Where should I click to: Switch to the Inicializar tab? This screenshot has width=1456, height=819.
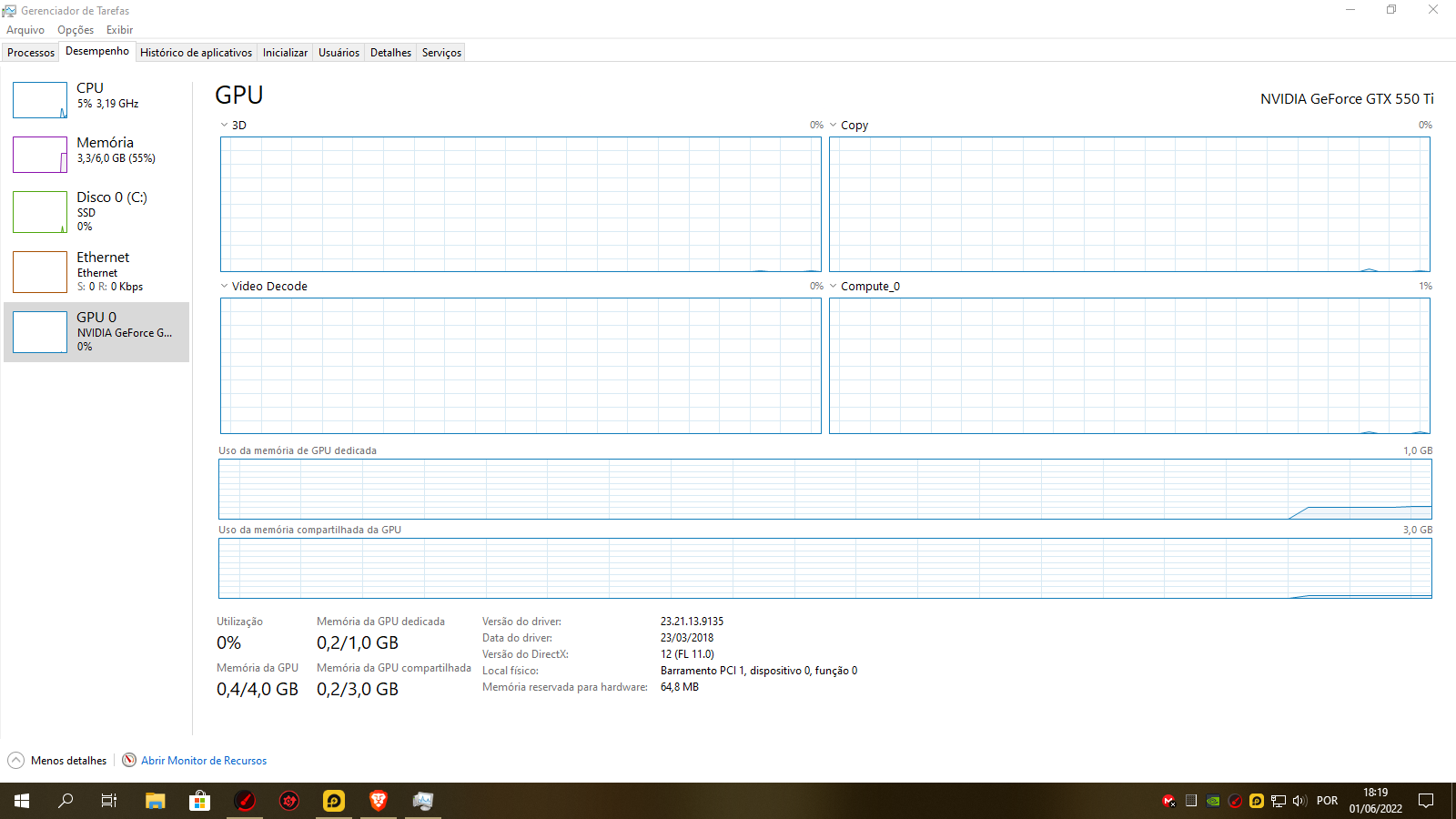(285, 53)
